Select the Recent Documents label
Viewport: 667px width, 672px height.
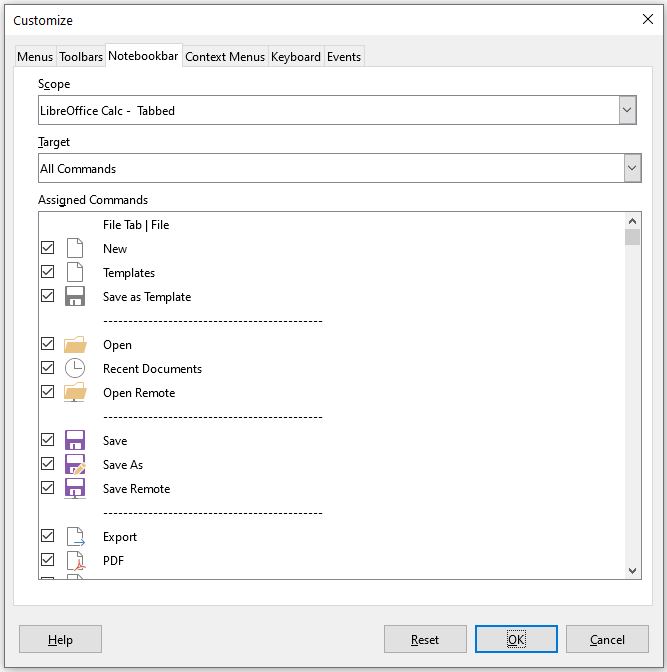click(152, 369)
